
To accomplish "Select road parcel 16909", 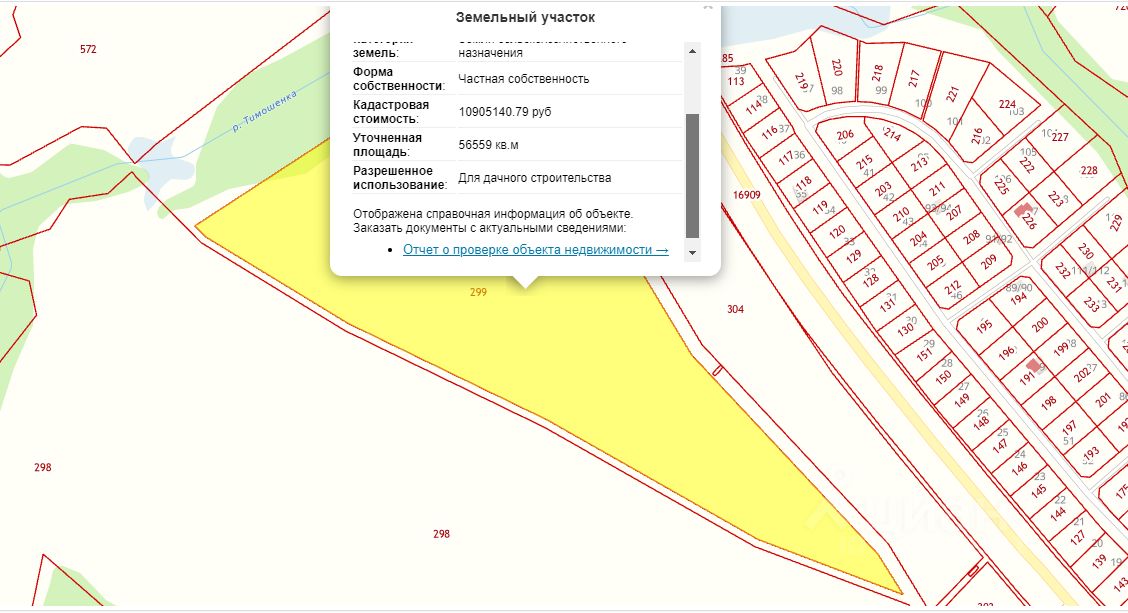I will (746, 195).
